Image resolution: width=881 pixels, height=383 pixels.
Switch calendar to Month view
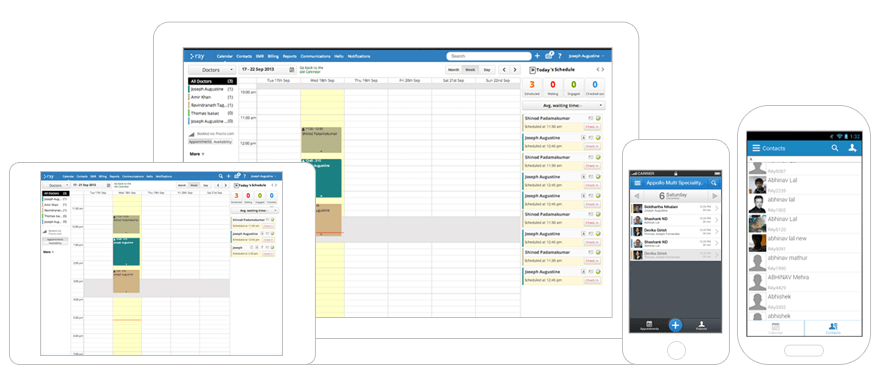click(453, 70)
